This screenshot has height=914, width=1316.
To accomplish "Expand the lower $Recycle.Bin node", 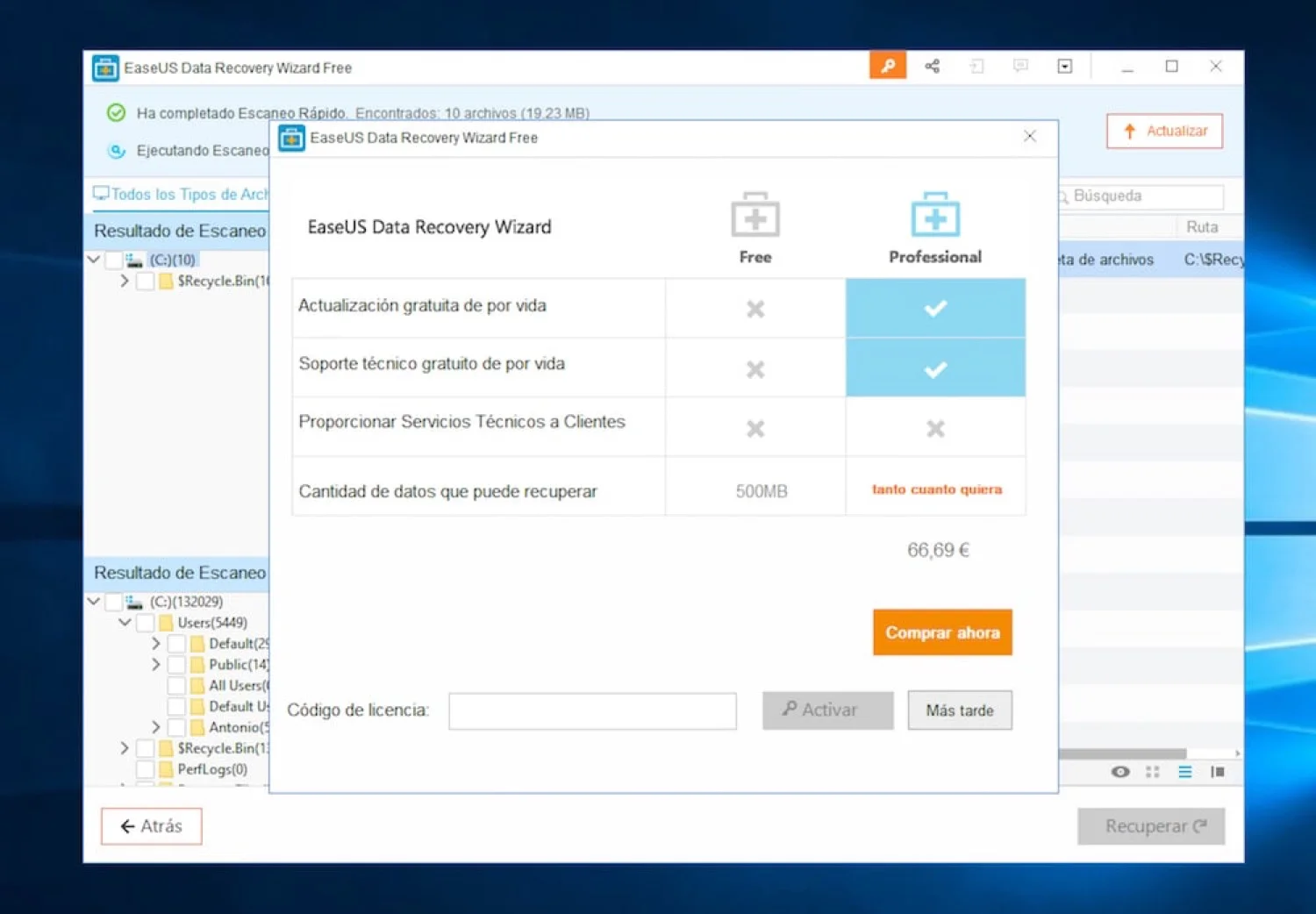I will 125,748.
